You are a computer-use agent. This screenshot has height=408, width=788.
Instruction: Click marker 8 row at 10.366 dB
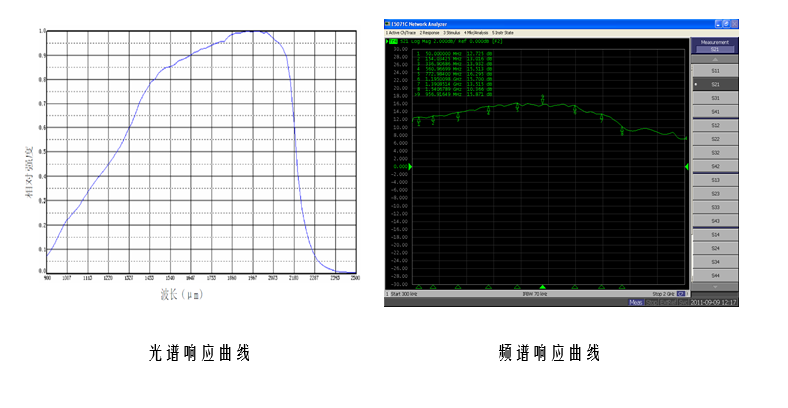click(x=454, y=89)
